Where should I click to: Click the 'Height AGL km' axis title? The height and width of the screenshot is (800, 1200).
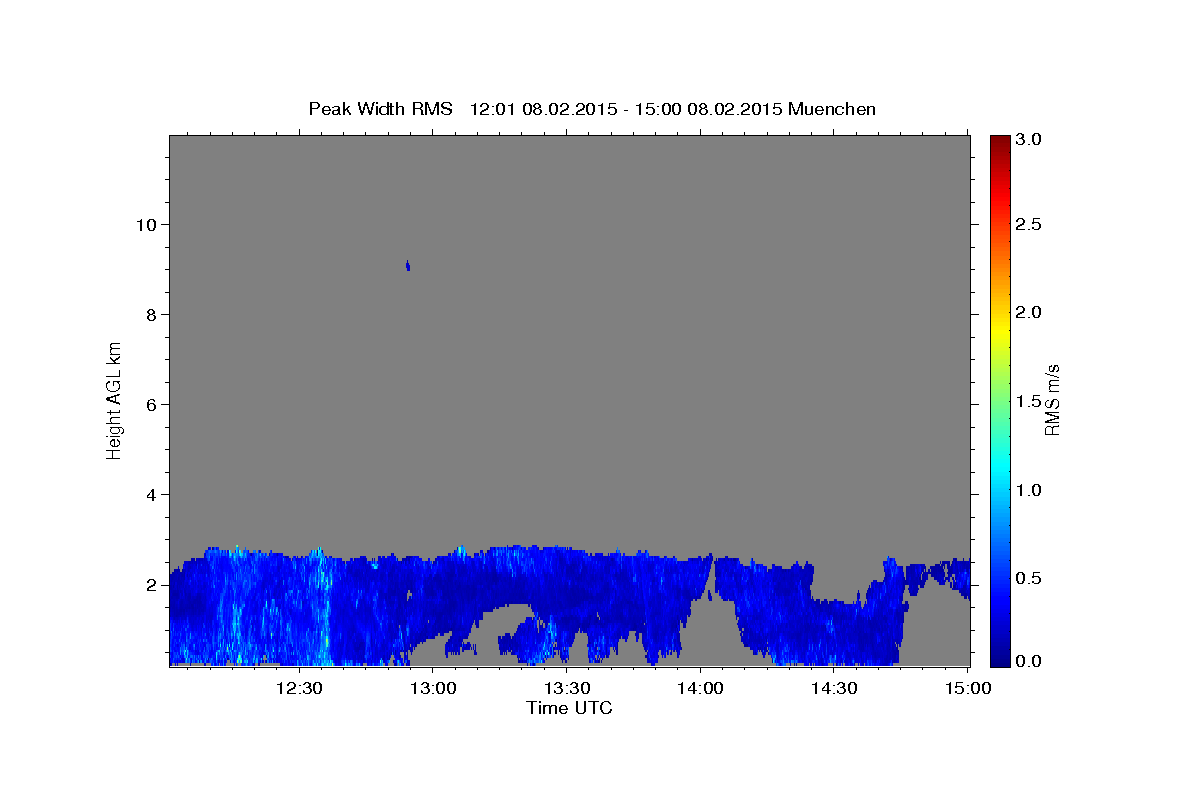pyautogui.click(x=115, y=400)
